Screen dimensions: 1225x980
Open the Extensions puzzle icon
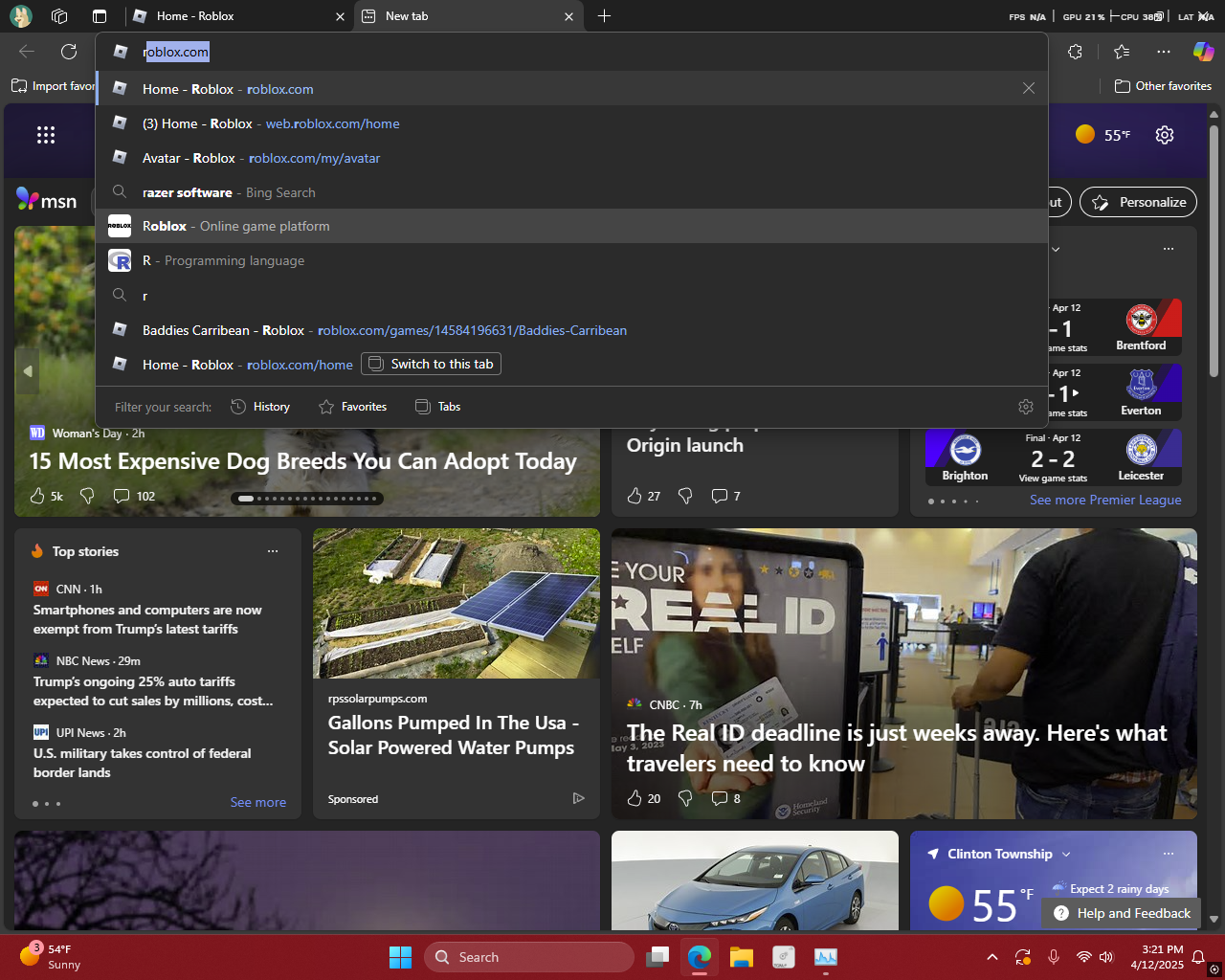[x=1075, y=52]
